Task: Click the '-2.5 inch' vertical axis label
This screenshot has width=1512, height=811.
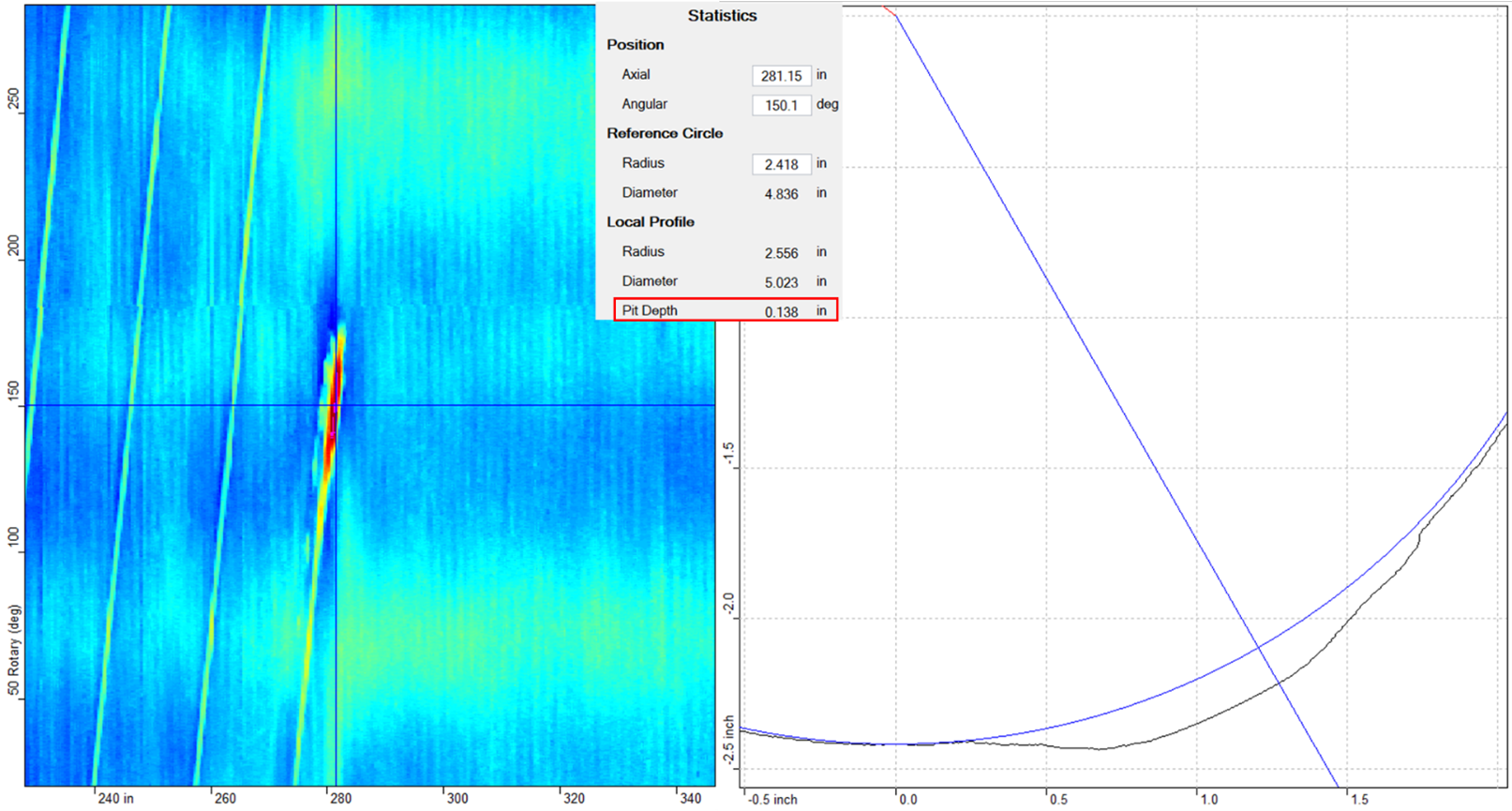Action: (x=728, y=740)
